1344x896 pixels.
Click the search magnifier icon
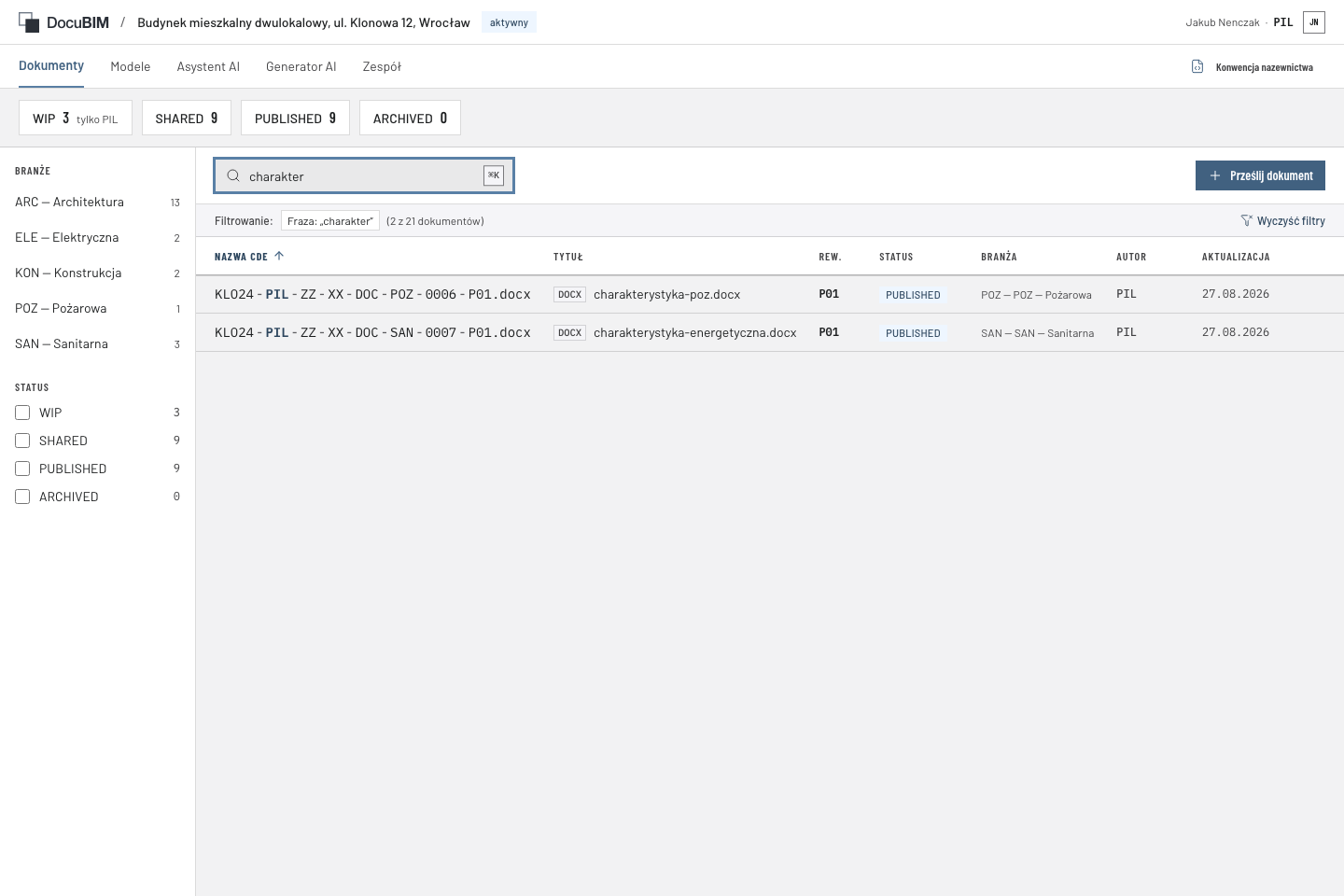coord(233,175)
